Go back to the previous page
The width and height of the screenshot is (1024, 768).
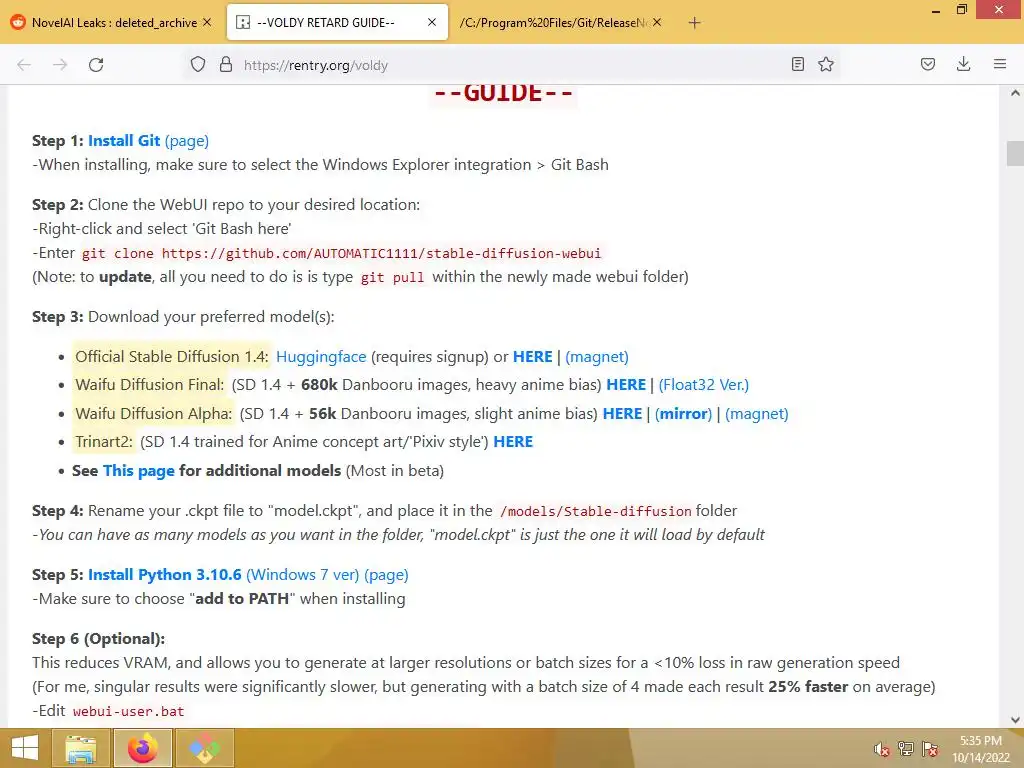(24, 65)
